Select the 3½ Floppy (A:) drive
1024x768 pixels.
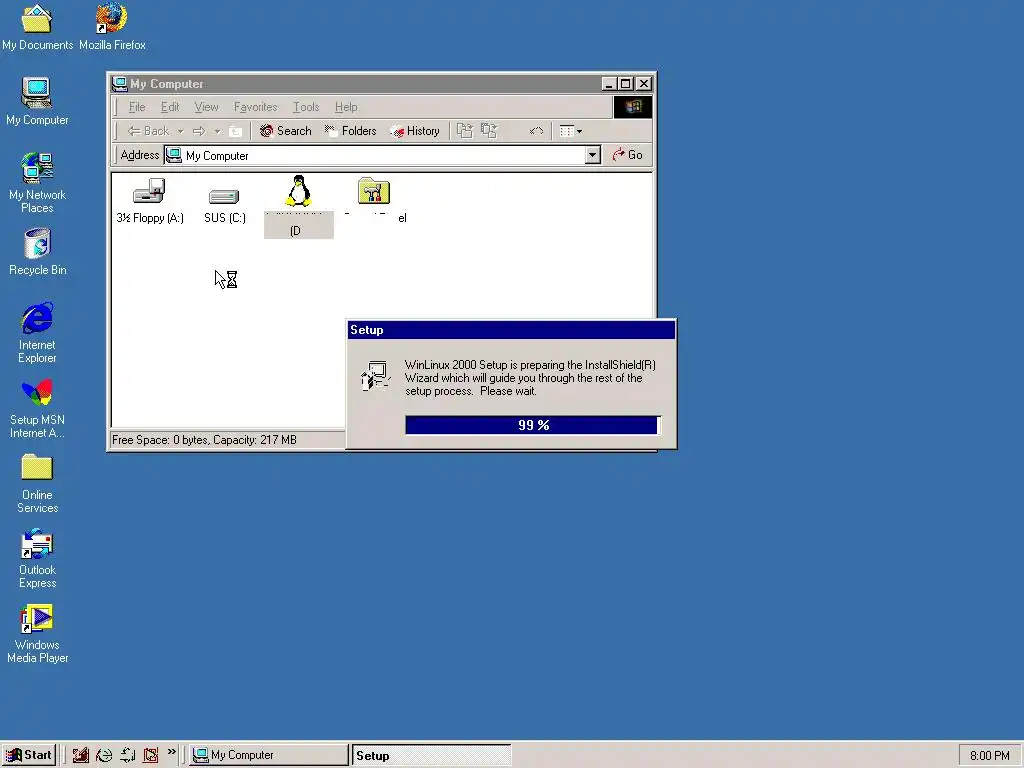[x=150, y=201]
